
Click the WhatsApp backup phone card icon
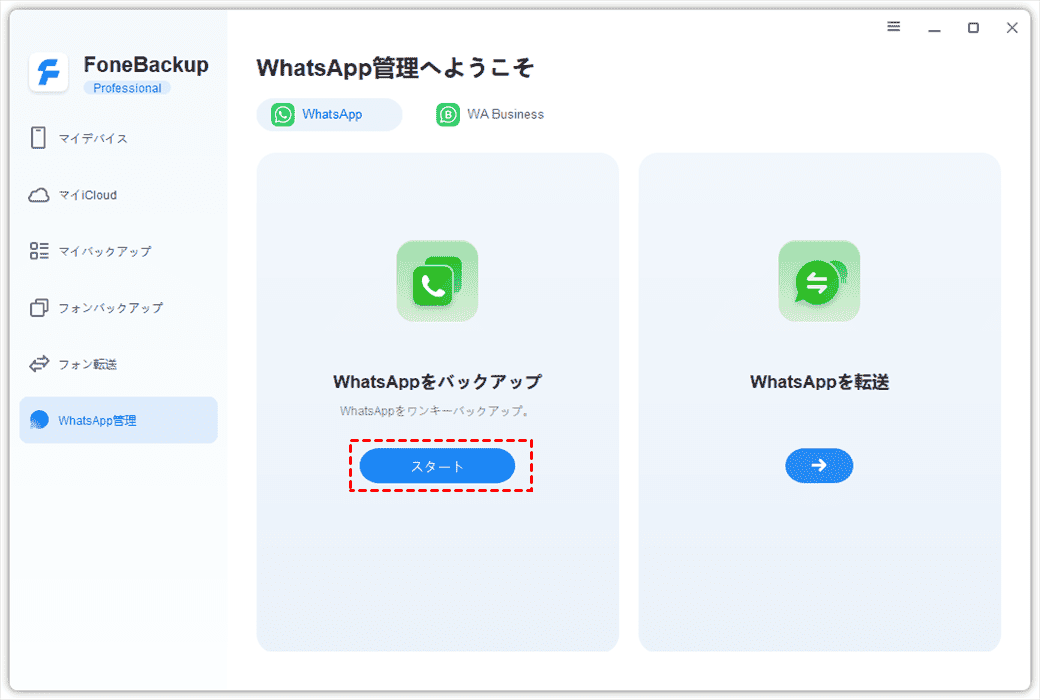pyautogui.click(x=437, y=281)
